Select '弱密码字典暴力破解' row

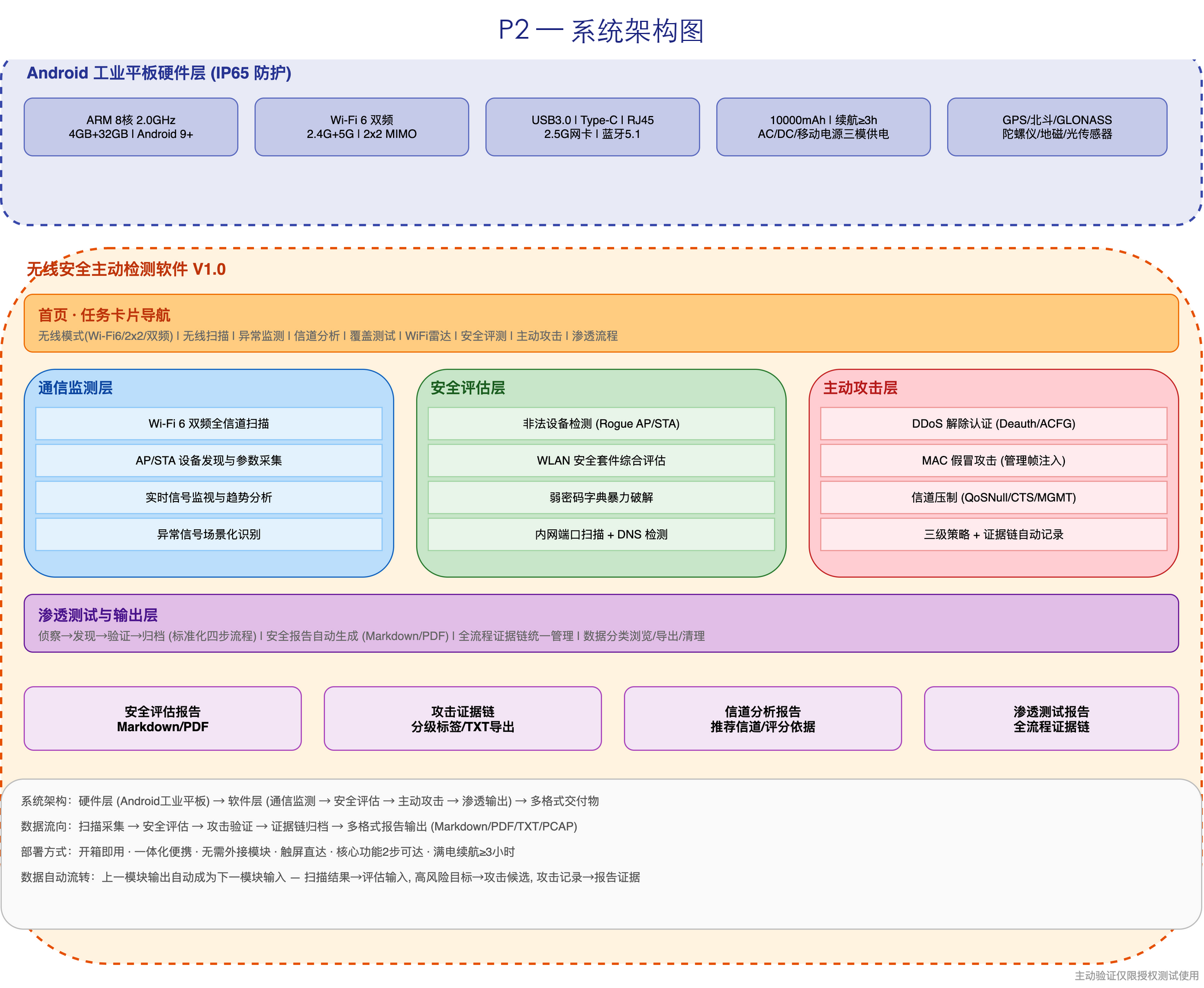pyautogui.click(x=601, y=497)
